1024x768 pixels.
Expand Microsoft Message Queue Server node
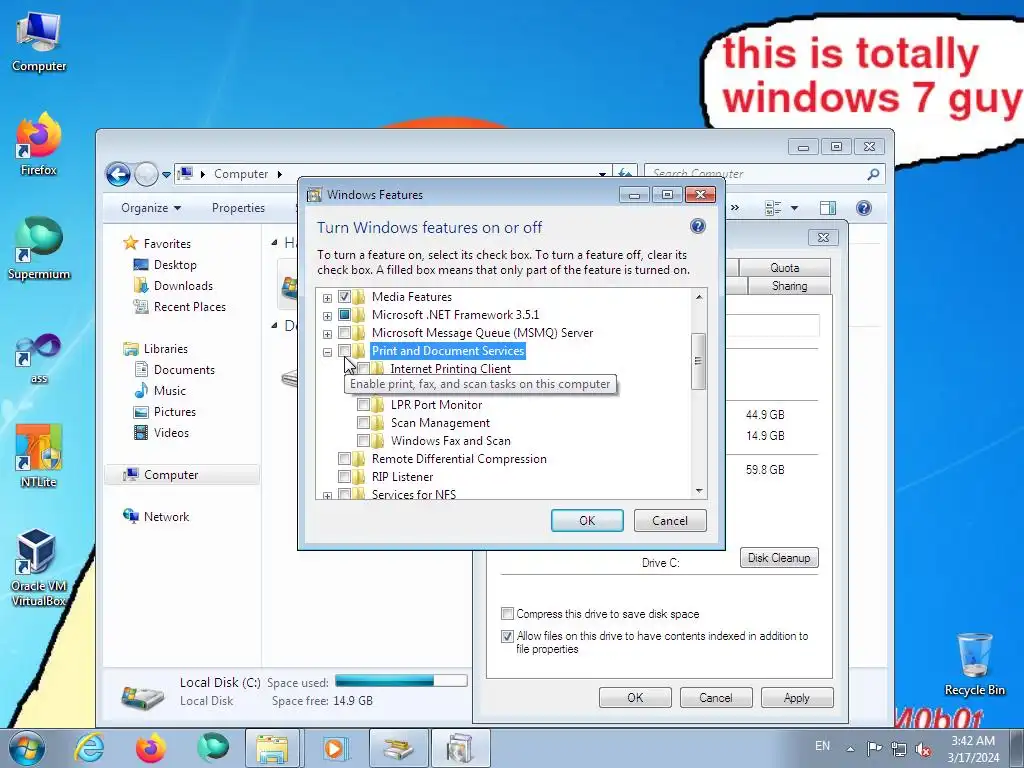pos(327,334)
